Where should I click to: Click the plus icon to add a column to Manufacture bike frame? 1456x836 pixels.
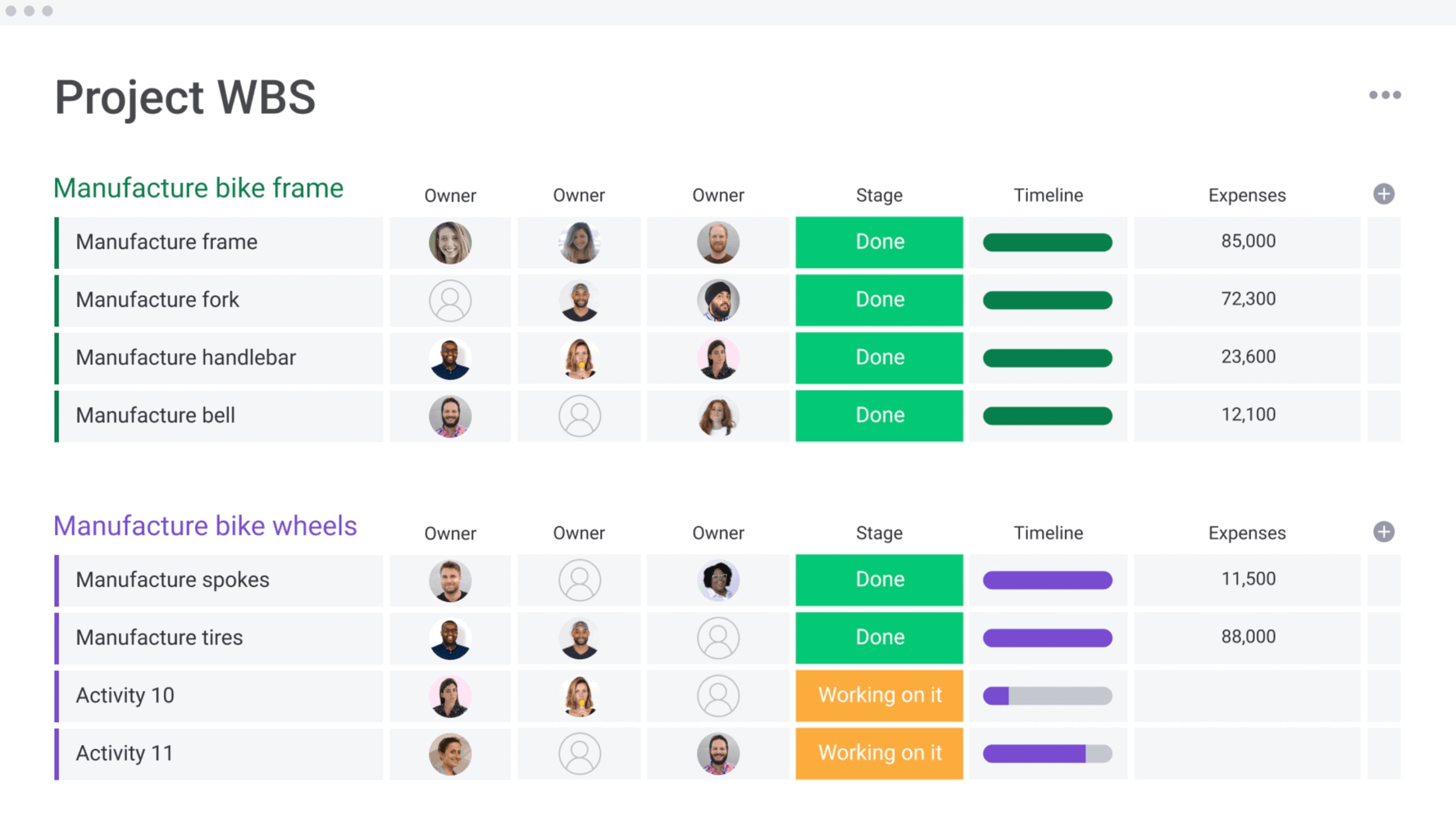click(x=1384, y=194)
